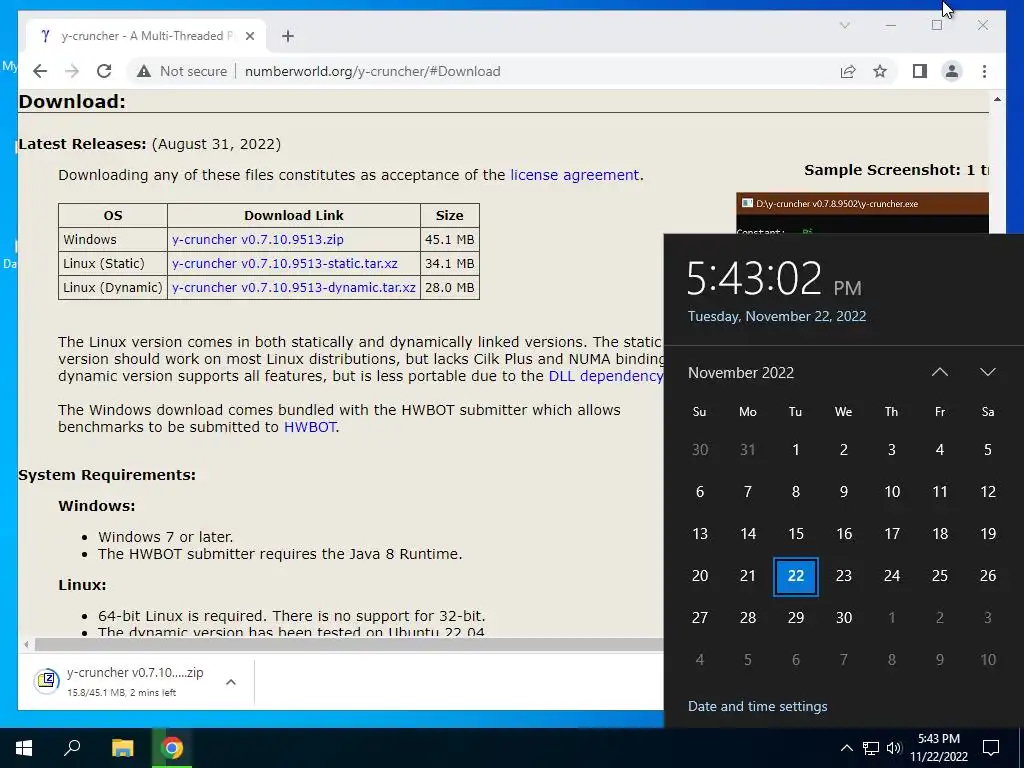Image resolution: width=1024 pixels, height=768 pixels.
Task: Reload the y-cruncher page
Action: point(104,71)
